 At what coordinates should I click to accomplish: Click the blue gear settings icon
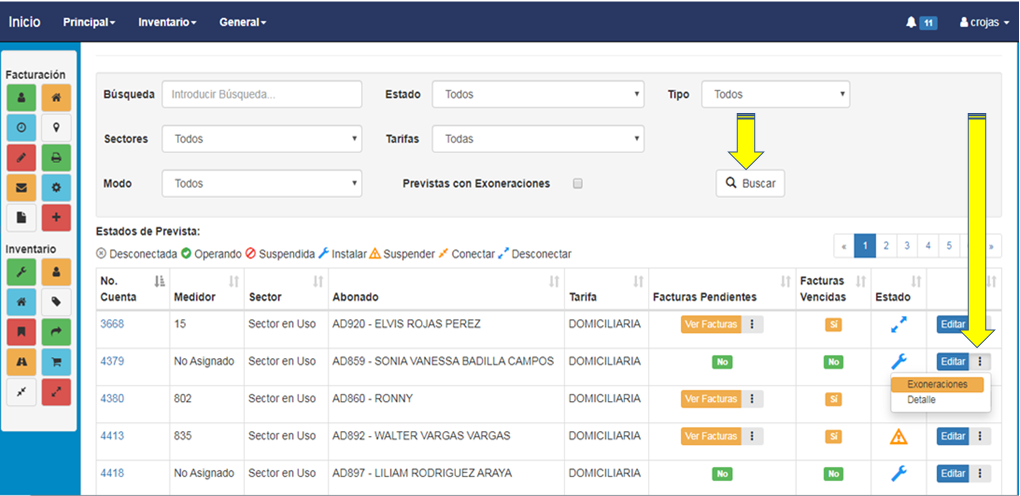point(56,187)
